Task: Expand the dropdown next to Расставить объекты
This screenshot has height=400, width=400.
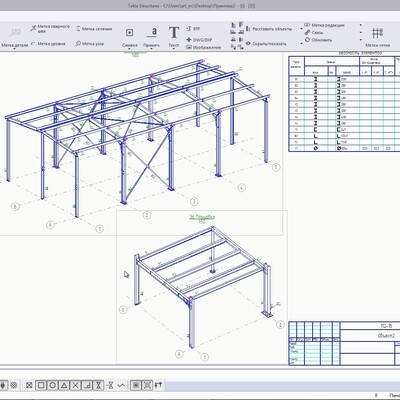Action: pyautogui.click(x=301, y=29)
